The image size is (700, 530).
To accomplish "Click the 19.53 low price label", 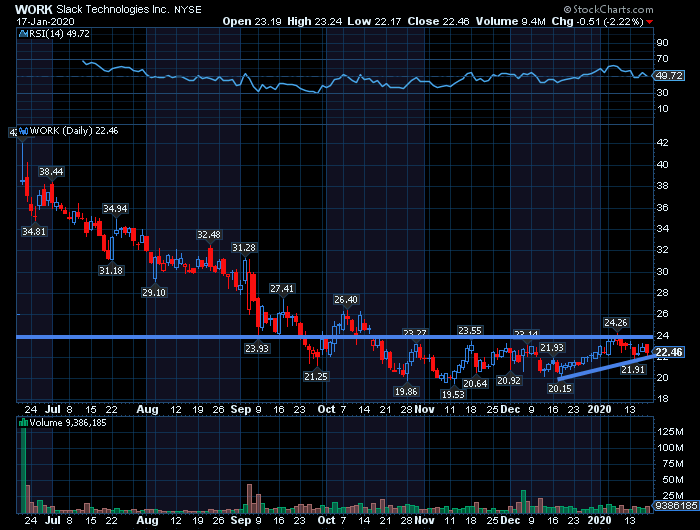I will click(x=453, y=394).
